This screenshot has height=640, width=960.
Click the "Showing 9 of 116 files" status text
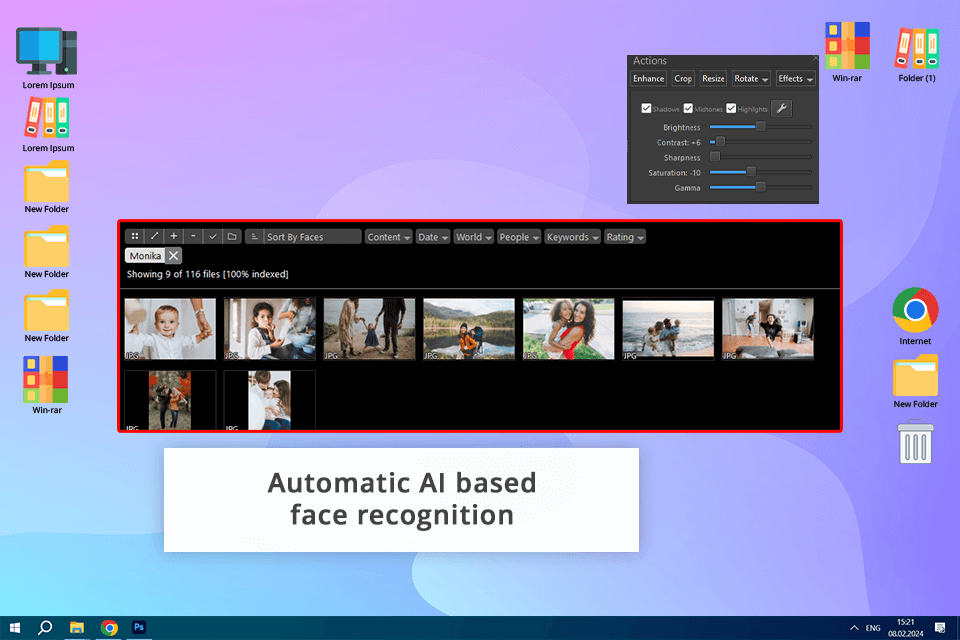(x=174, y=274)
